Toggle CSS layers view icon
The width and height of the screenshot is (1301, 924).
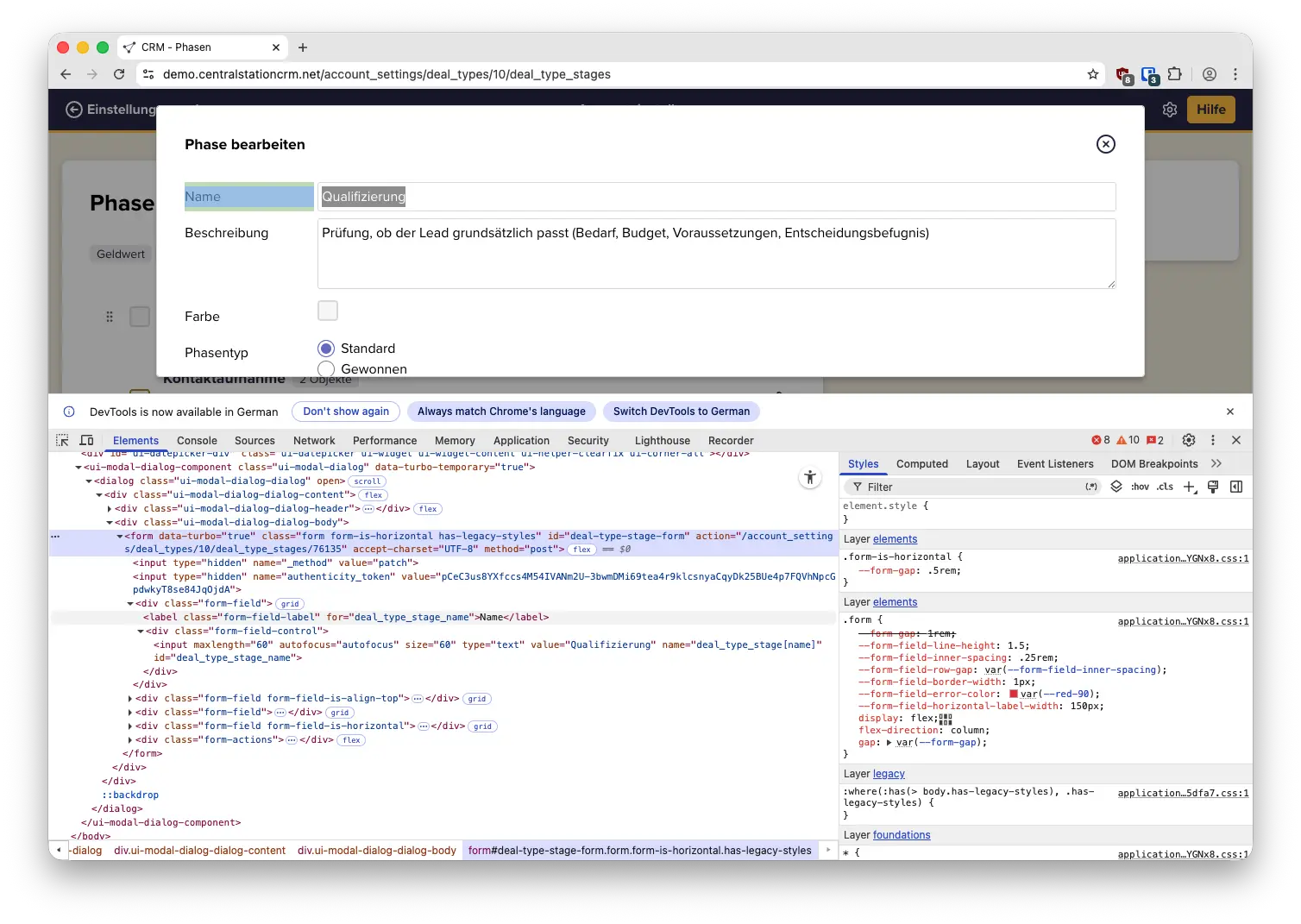(x=1116, y=487)
